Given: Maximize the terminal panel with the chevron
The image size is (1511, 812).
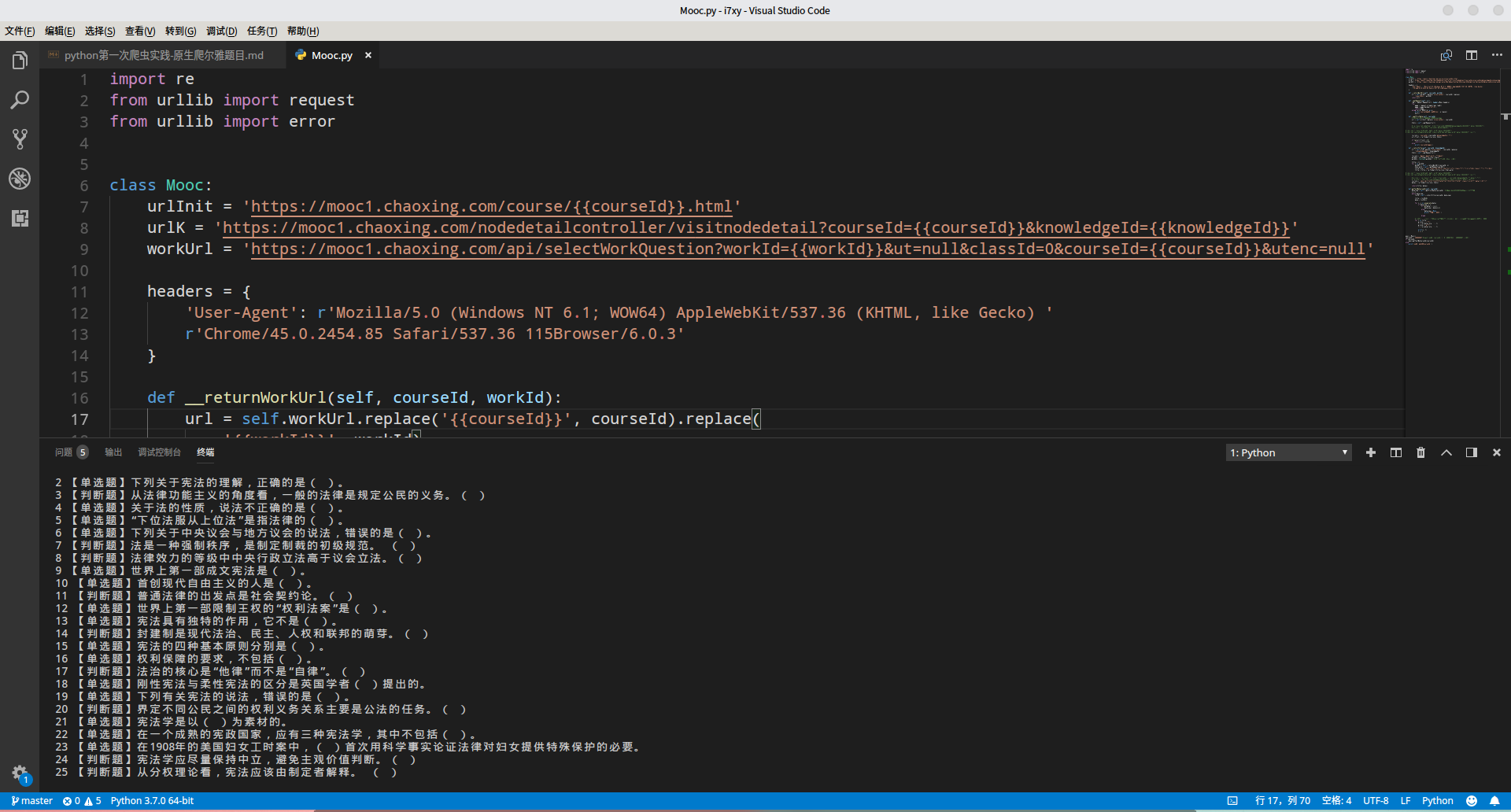Looking at the screenshot, I should pos(1446,452).
